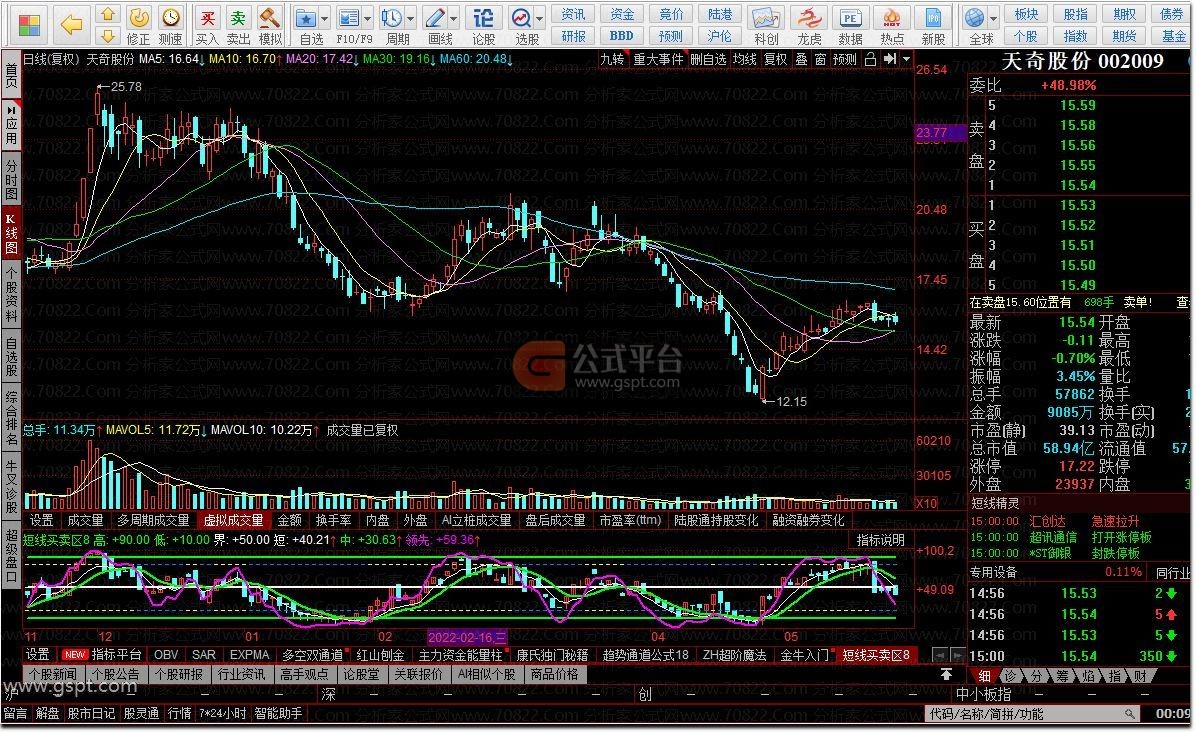Click the 期货 futures button
The width and height of the screenshot is (1196, 732).
pos(1124,35)
